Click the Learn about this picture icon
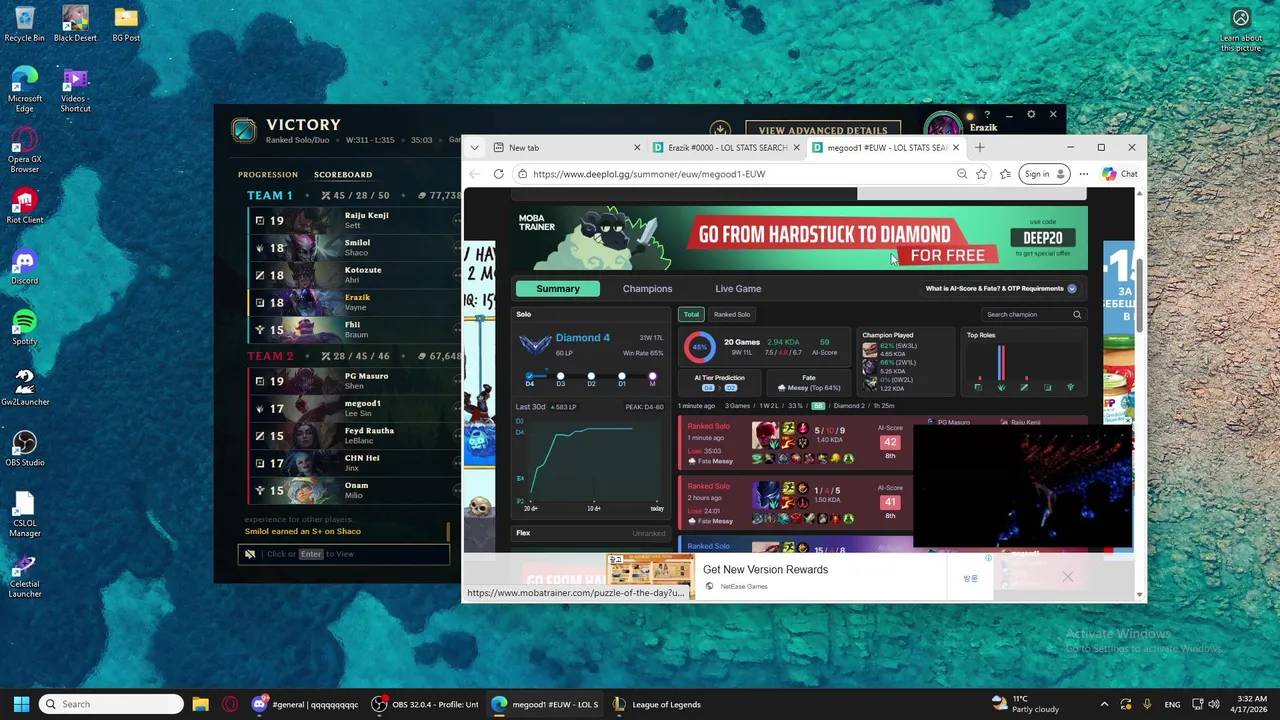 pos(1241,29)
